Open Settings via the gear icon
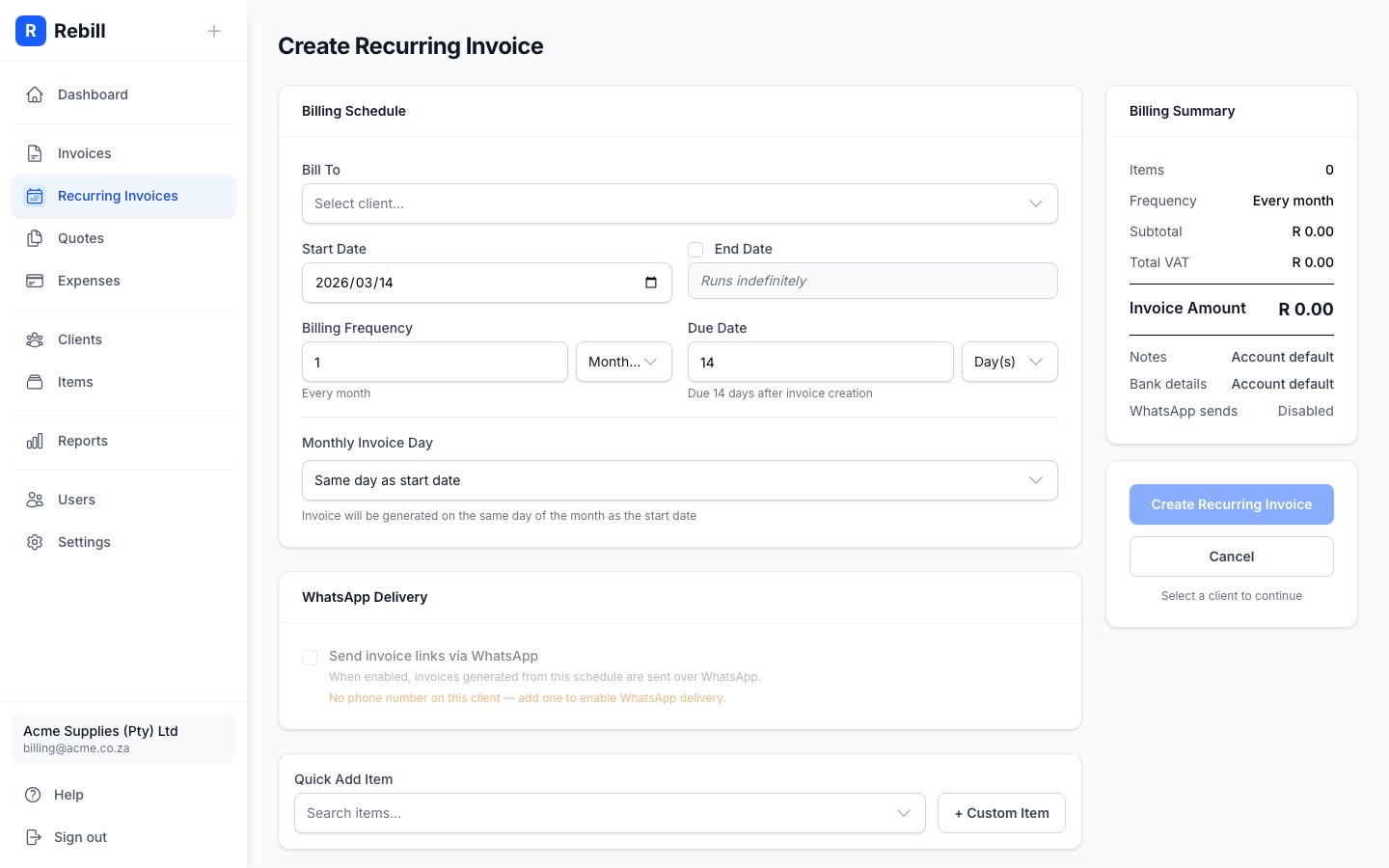 [35, 542]
